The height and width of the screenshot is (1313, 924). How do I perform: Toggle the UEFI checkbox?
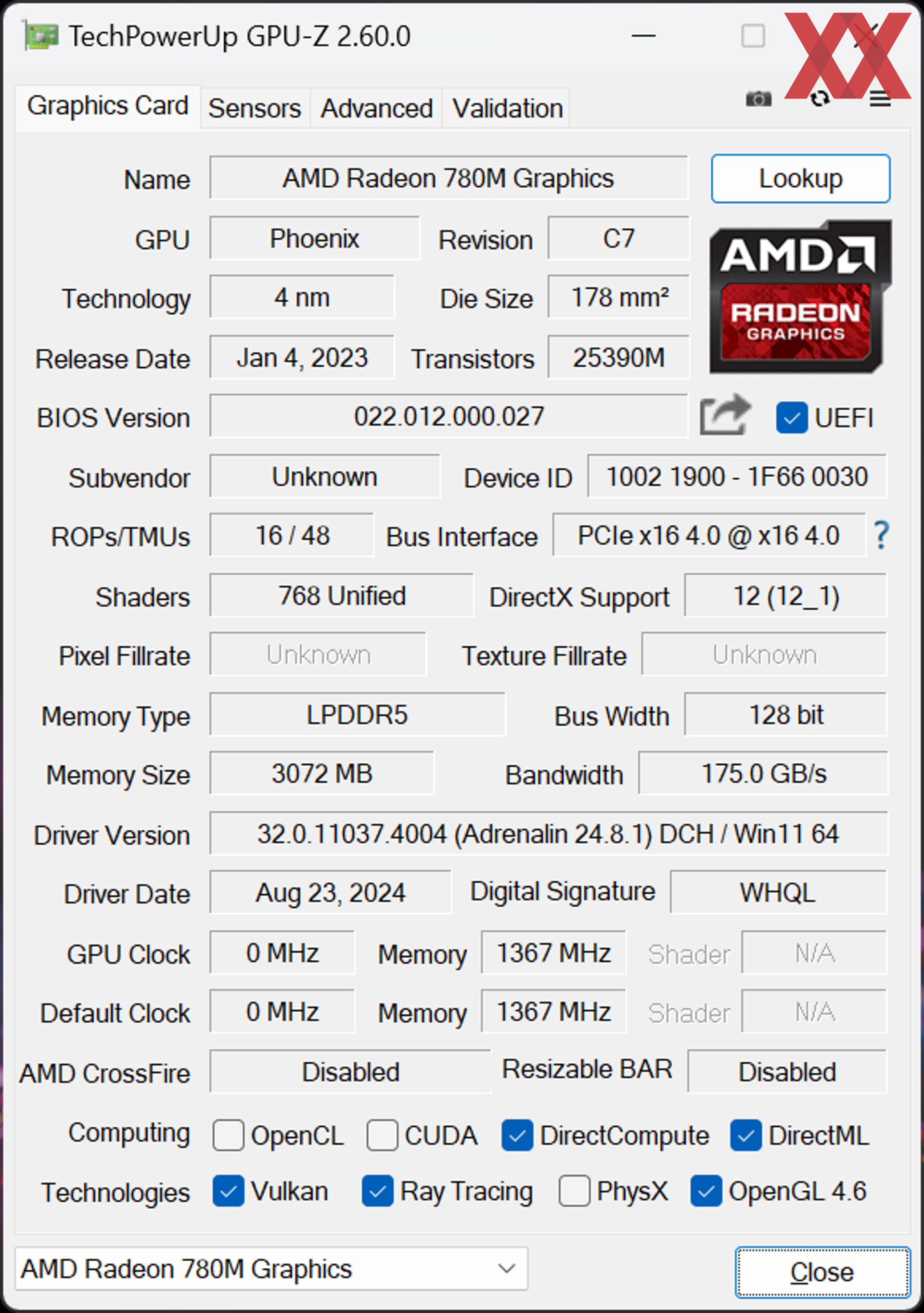click(792, 417)
